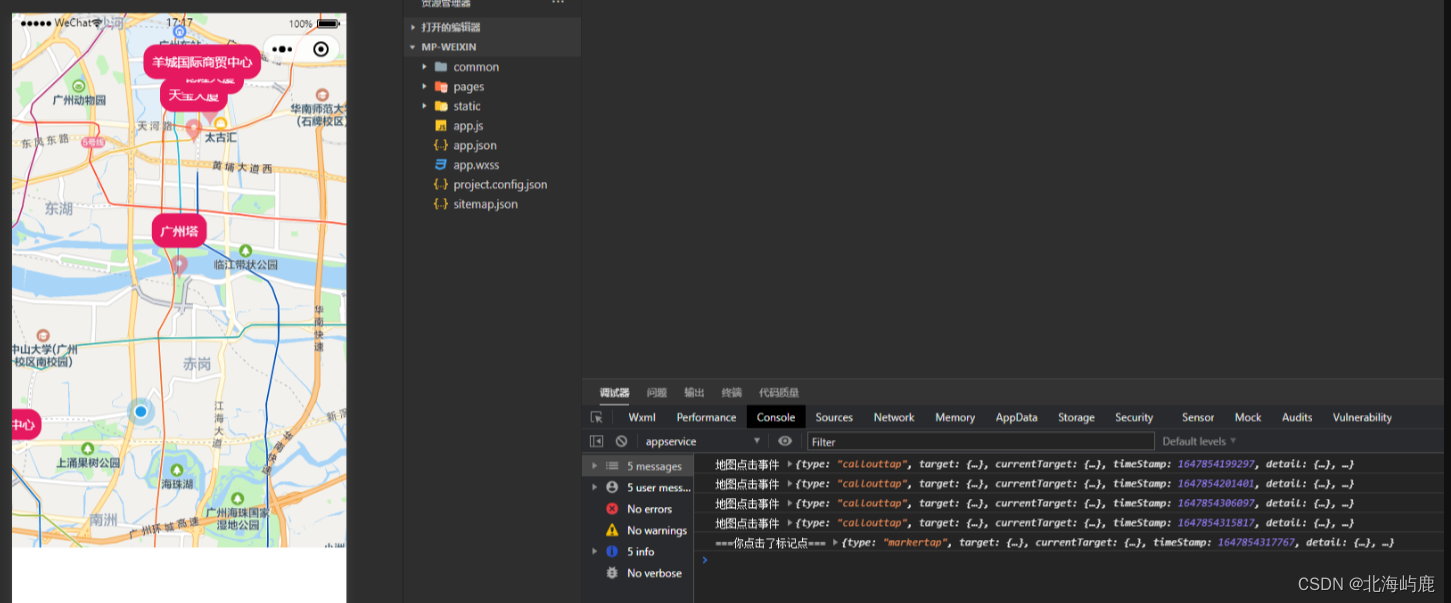The image size is (1451, 603).
Task: Click the console prompt input line
Action: coord(1072,560)
